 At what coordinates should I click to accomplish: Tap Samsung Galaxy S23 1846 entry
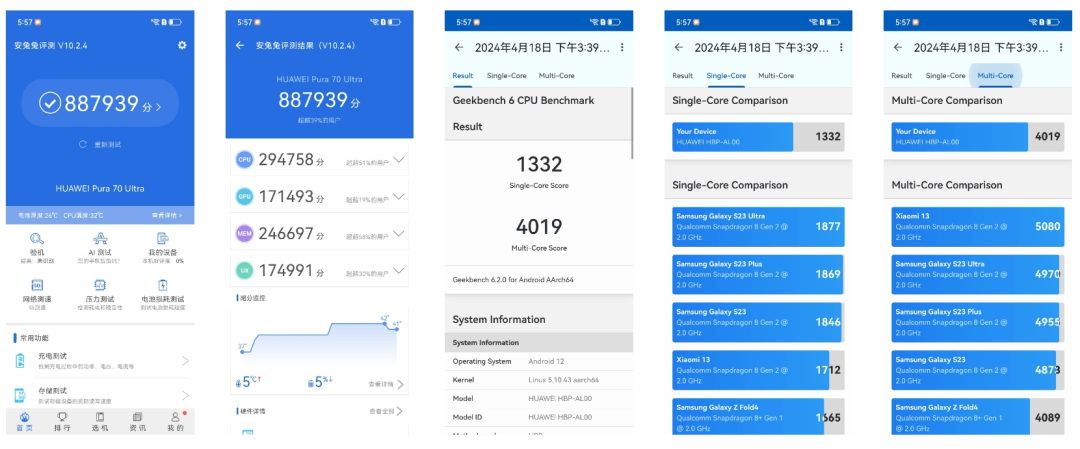click(x=758, y=322)
